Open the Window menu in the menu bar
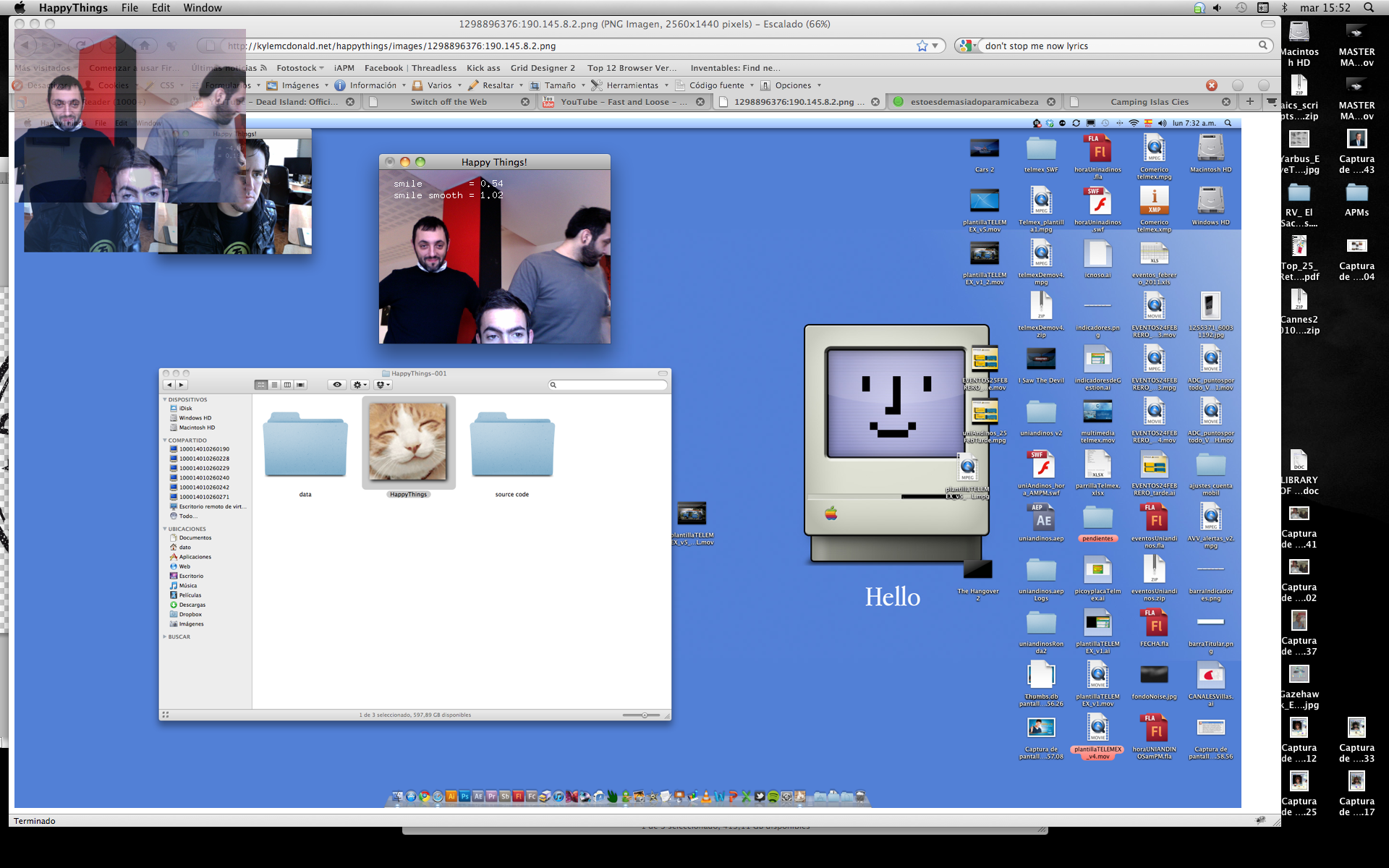1389x868 pixels. tap(202, 8)
